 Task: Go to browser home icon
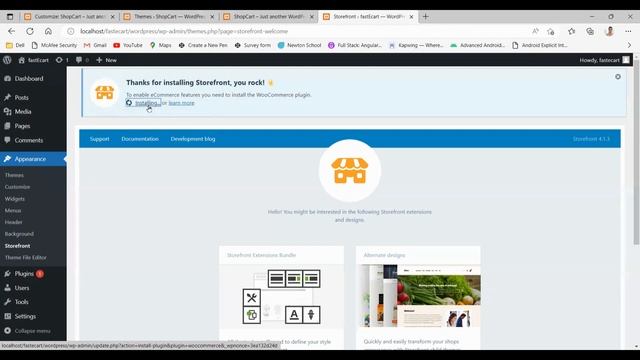tap(48, 31)
